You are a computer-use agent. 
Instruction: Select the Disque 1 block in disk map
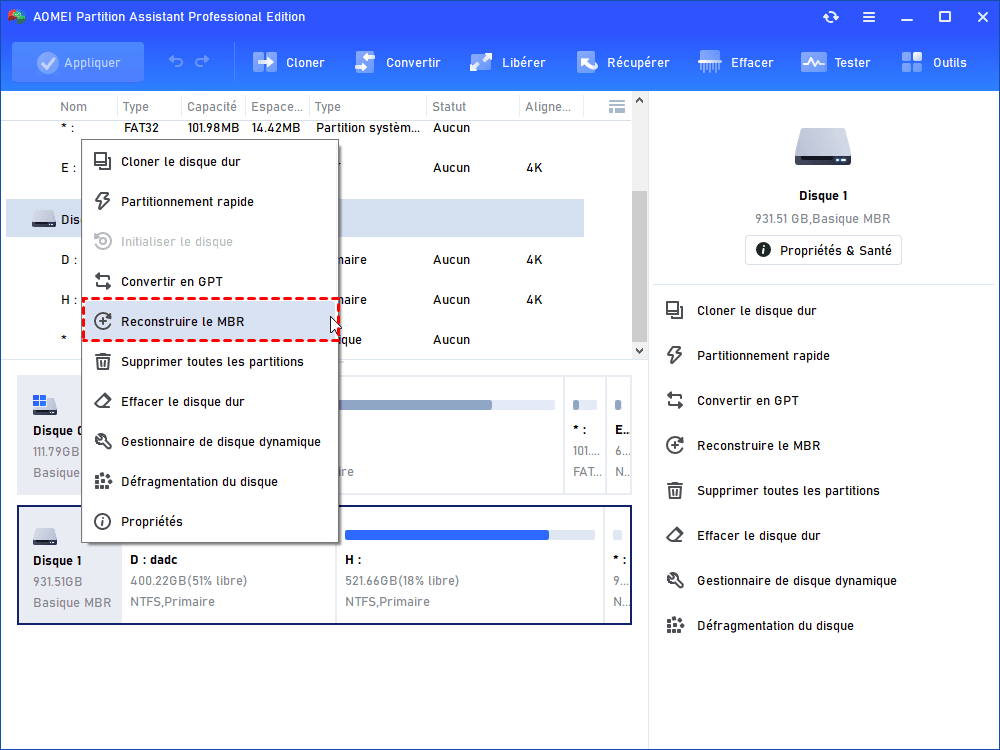coord(70,565)
